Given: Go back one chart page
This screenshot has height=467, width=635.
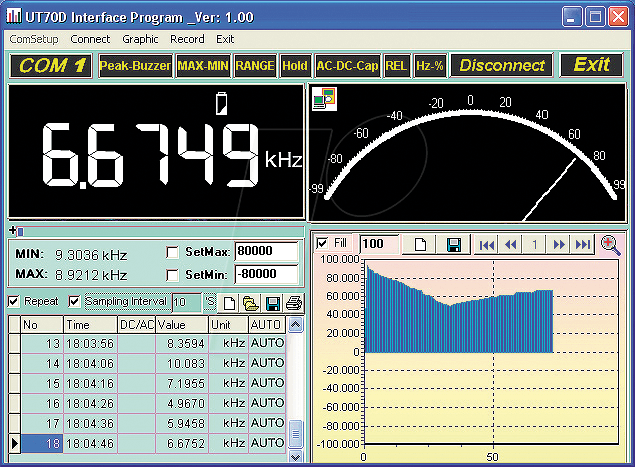Looking at the screenshot, I should [x=511, y=244].
